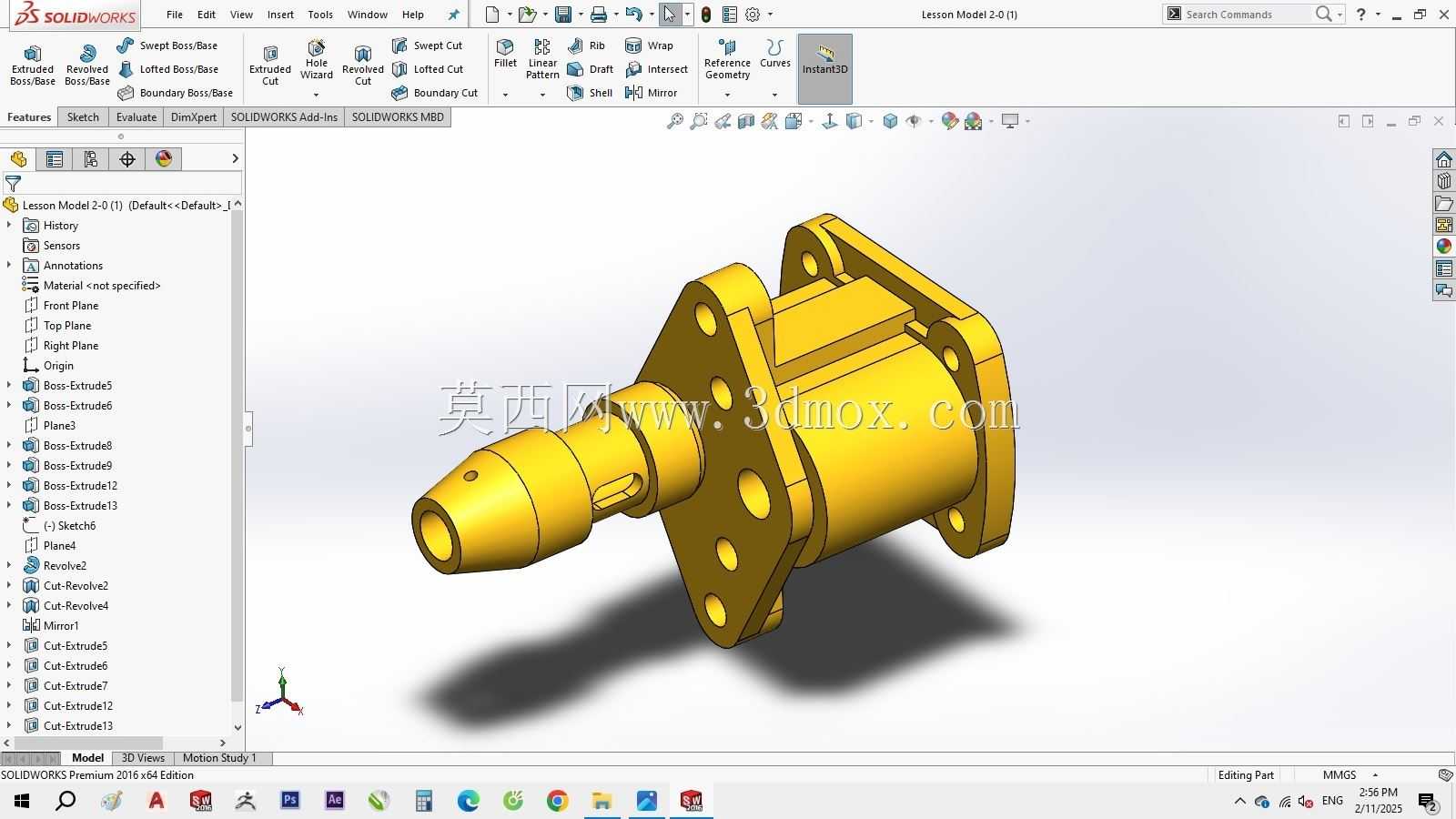Select Lofted Cut command
Screen dimensions: 1456x819
coord(428,69)
